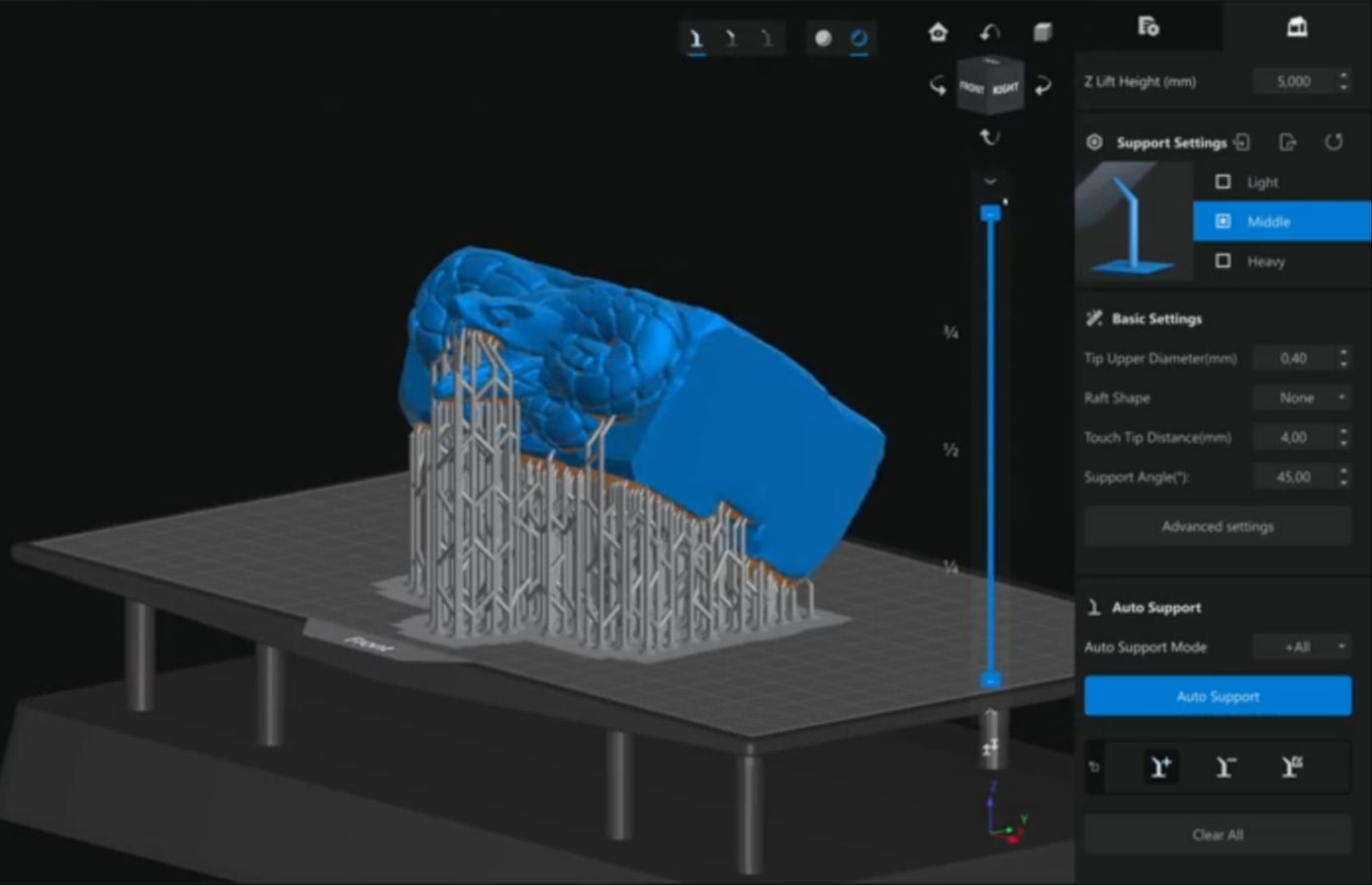Click Support Settings gear icon
The width and height of the screenshot is (1372, 885).
point(1094,142)
